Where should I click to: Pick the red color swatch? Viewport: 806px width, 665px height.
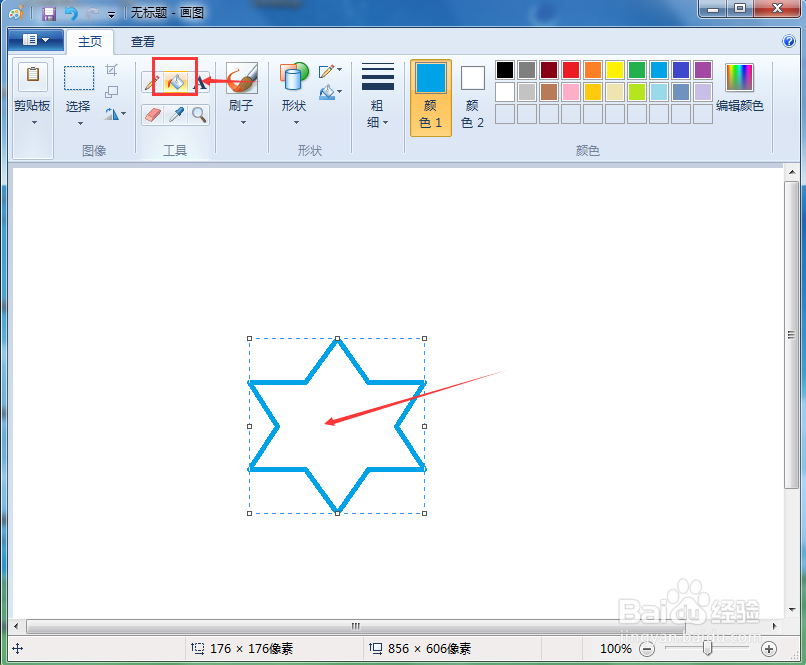tap(571, 70)
